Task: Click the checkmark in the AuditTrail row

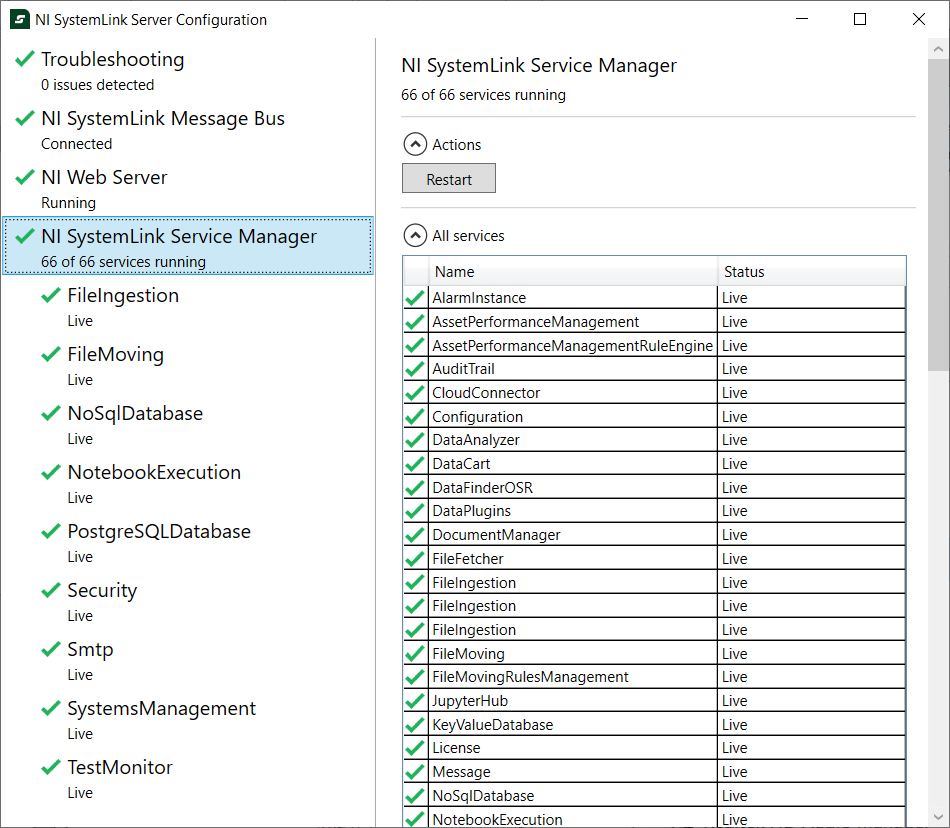Action: [415, 369]
